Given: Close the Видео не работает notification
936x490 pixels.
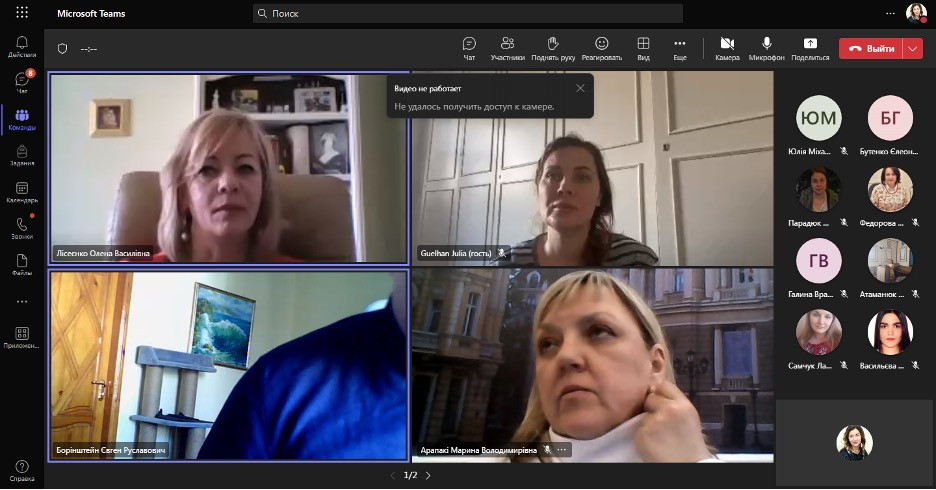Looking at the screenshot, I should 580,88.
